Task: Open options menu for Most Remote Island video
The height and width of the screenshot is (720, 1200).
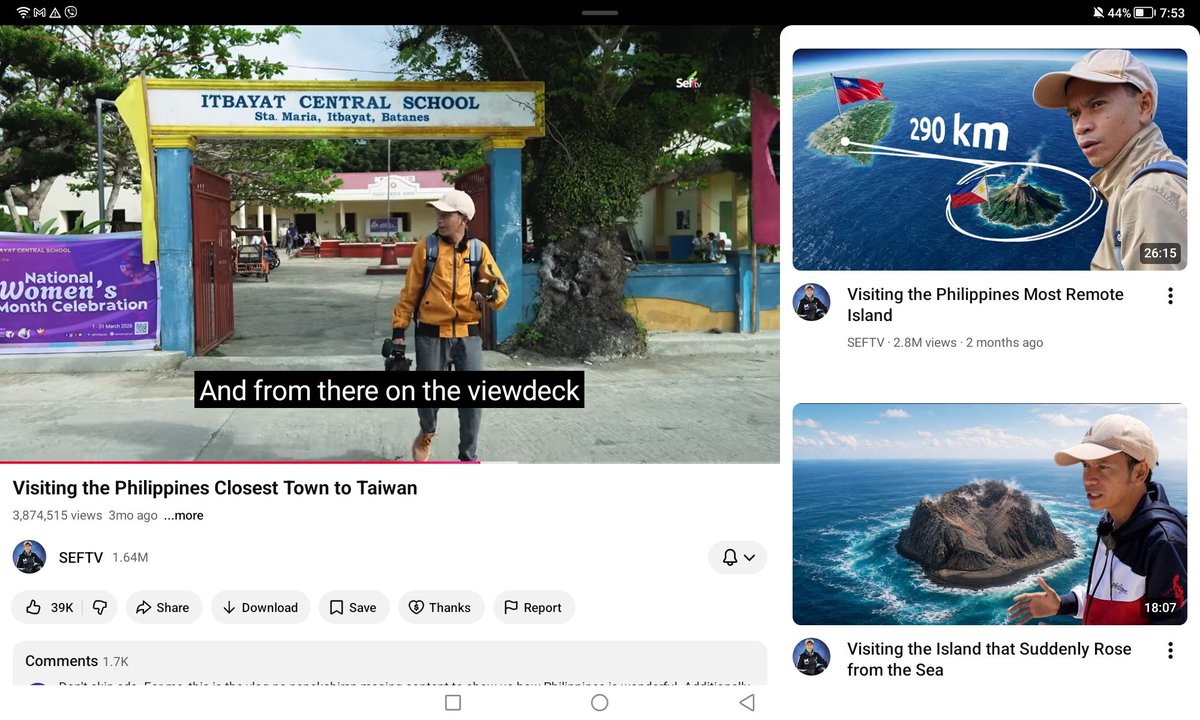Action: pyautogui.click(x=1170, y=296)
